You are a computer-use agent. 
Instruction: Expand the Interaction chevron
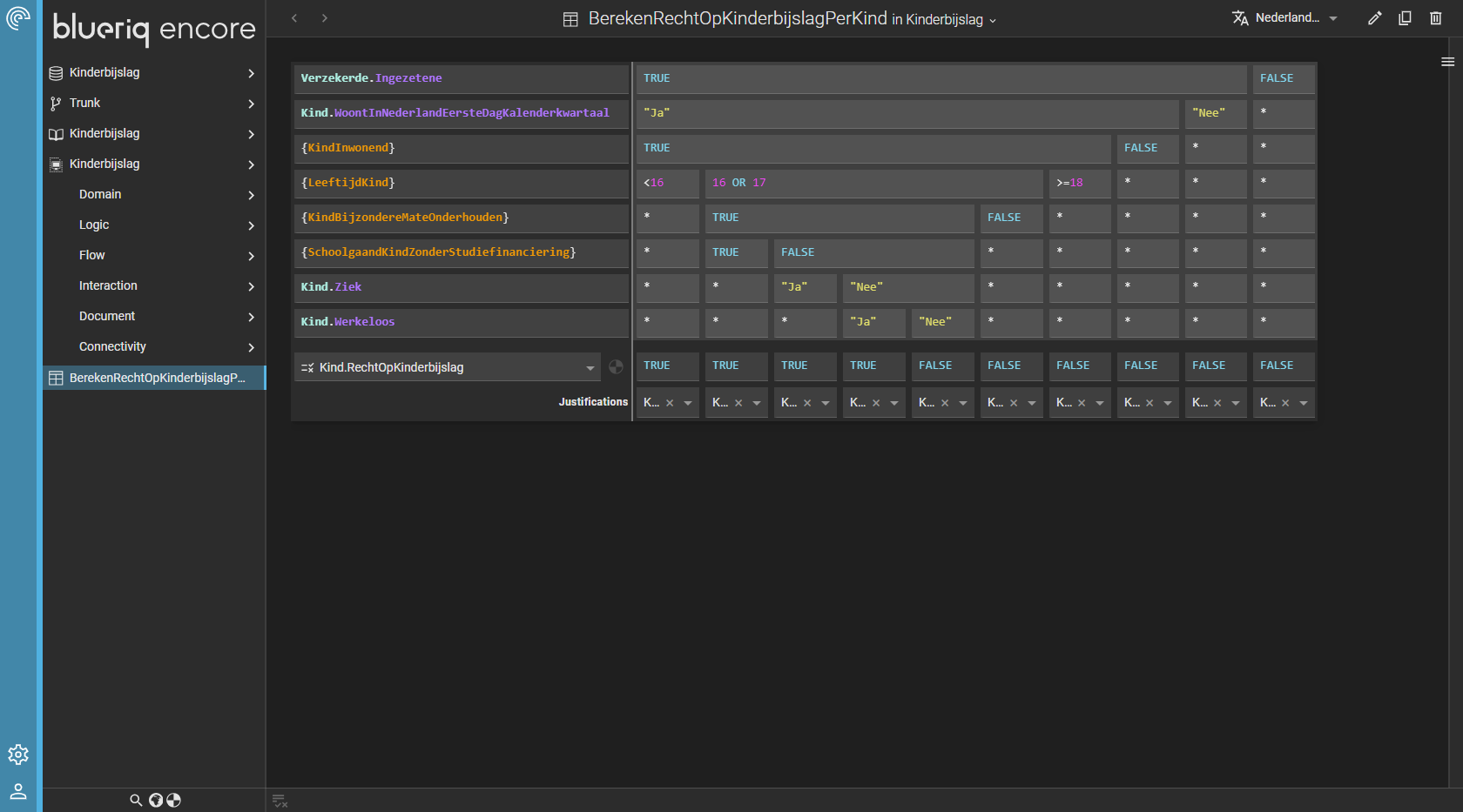click(251, 286)
